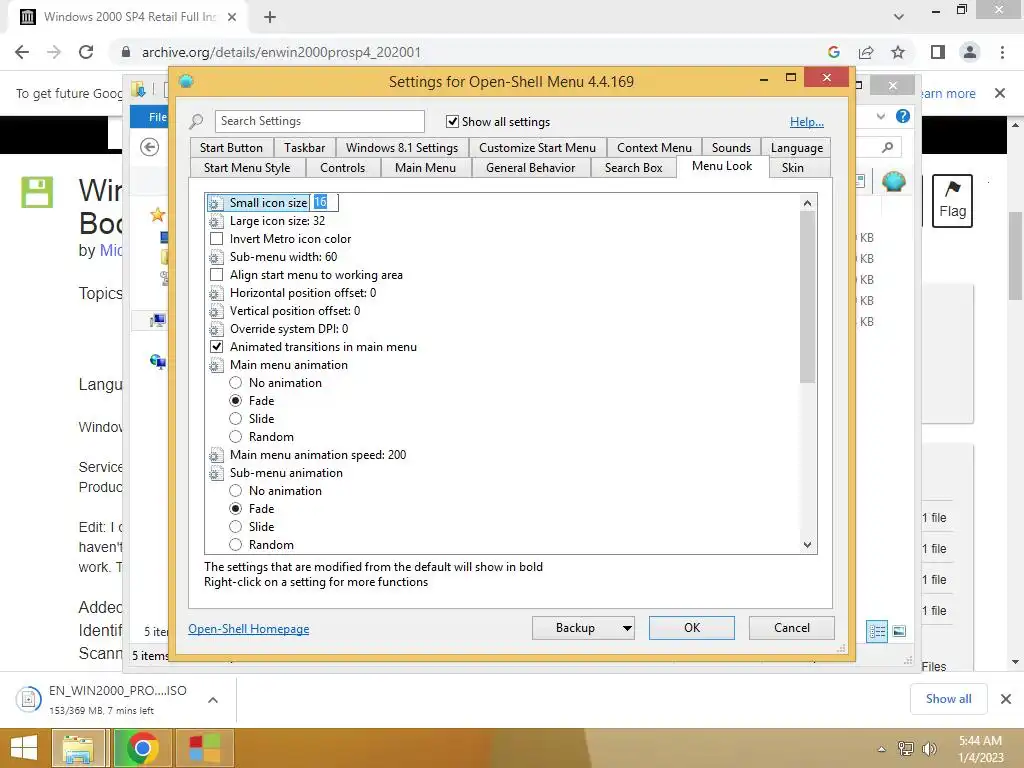Image resolution: width=1024 pixels, height=768 pixels.
Task: Open Chrome from the taskbar
Action: [x=142, y=748]
